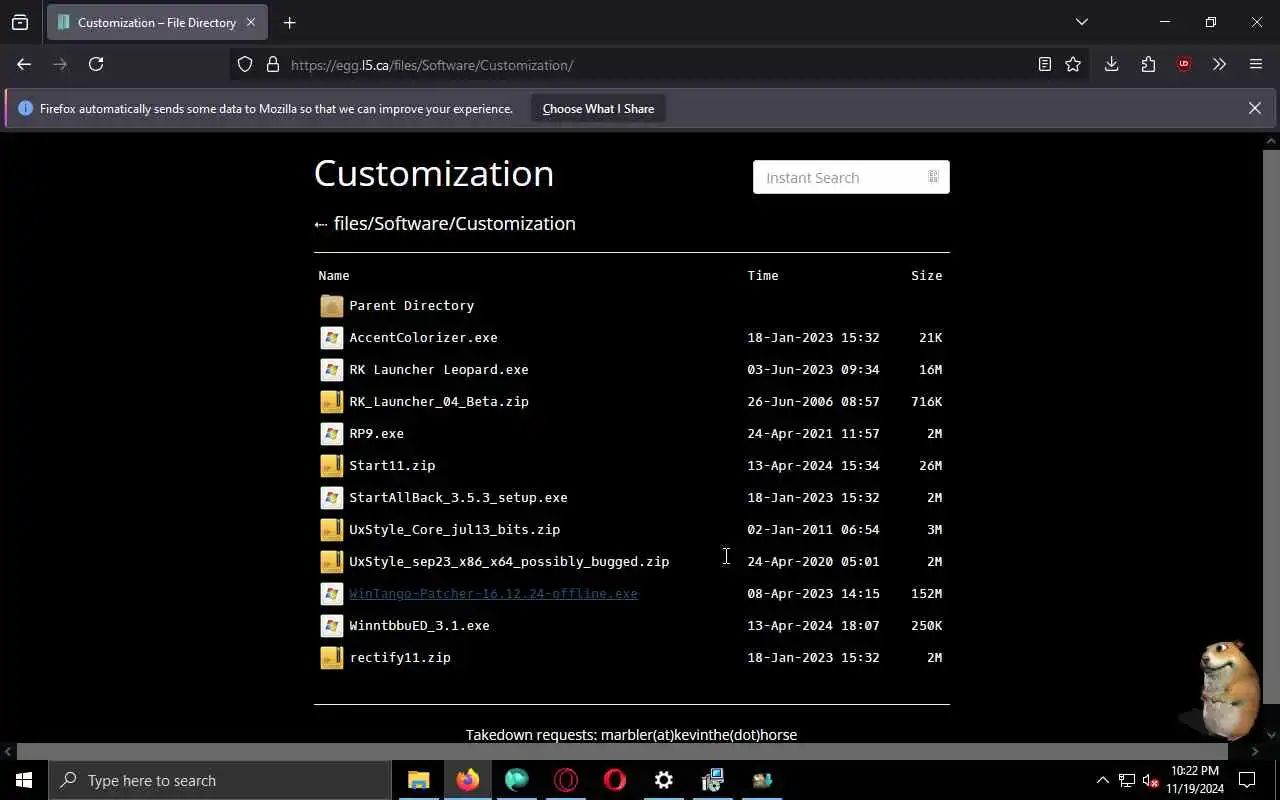
Task: Open the files/Software/Customization breadcrumb link
Action: [455, 223]
